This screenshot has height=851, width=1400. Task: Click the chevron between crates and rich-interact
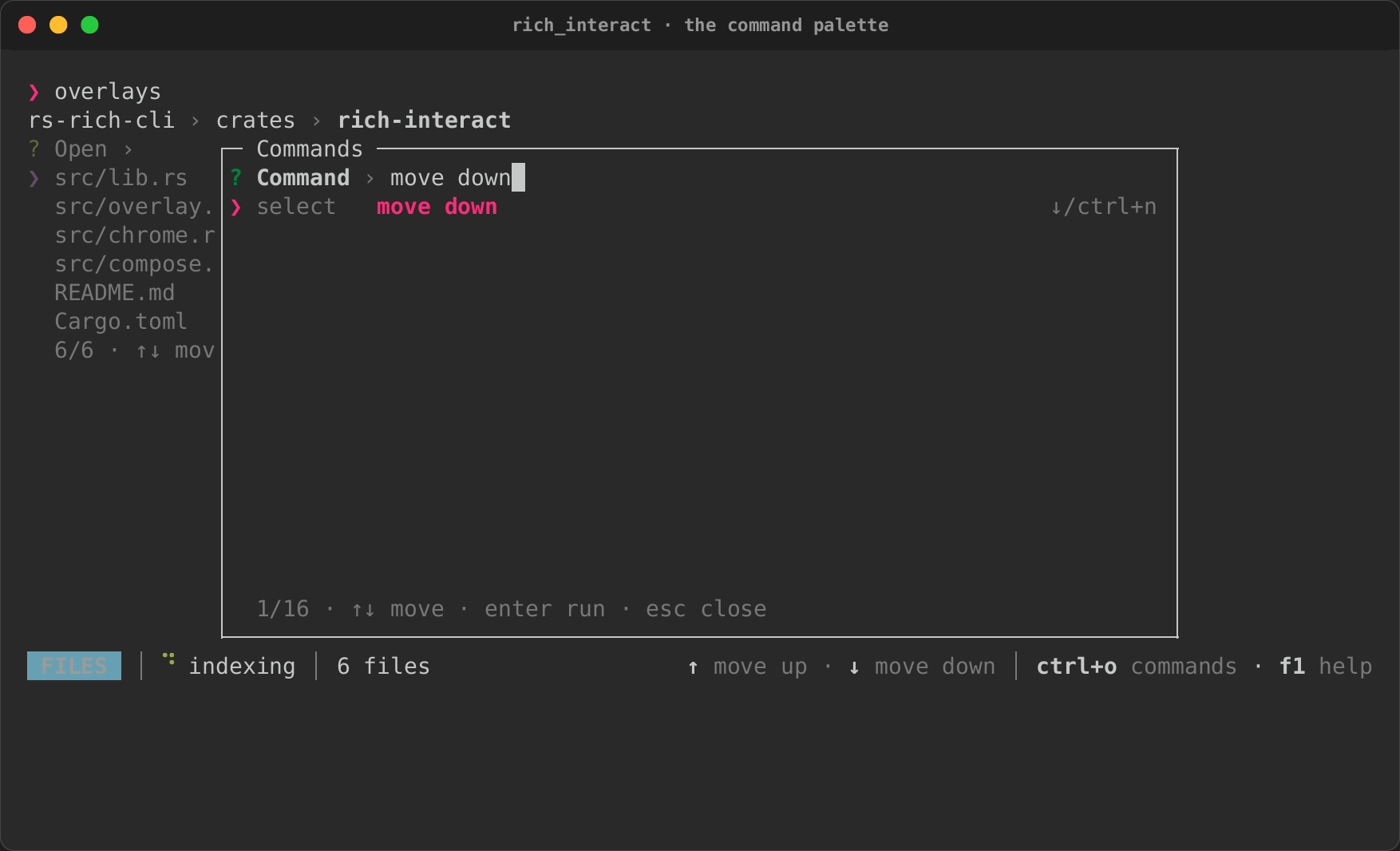click(317, 121)
